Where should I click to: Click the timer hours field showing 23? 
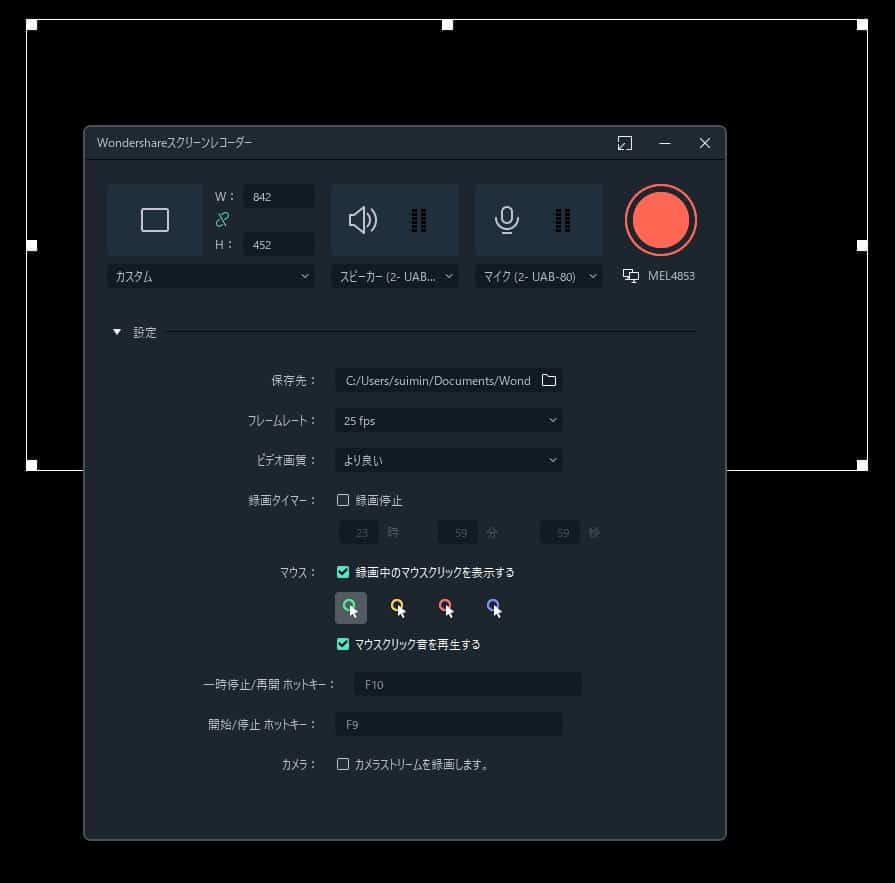[359, 533]
